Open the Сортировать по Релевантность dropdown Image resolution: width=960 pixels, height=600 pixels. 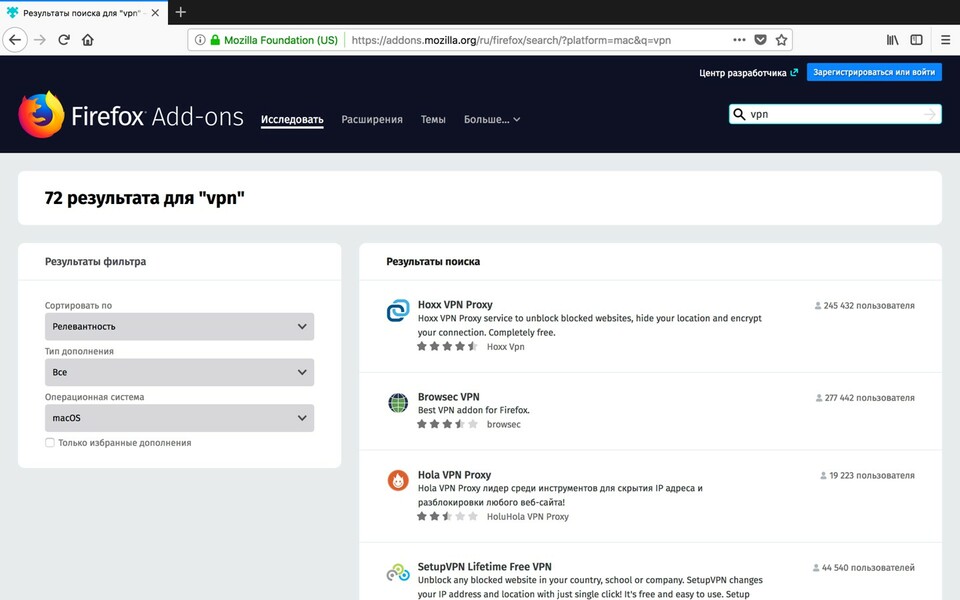[179, 326]
